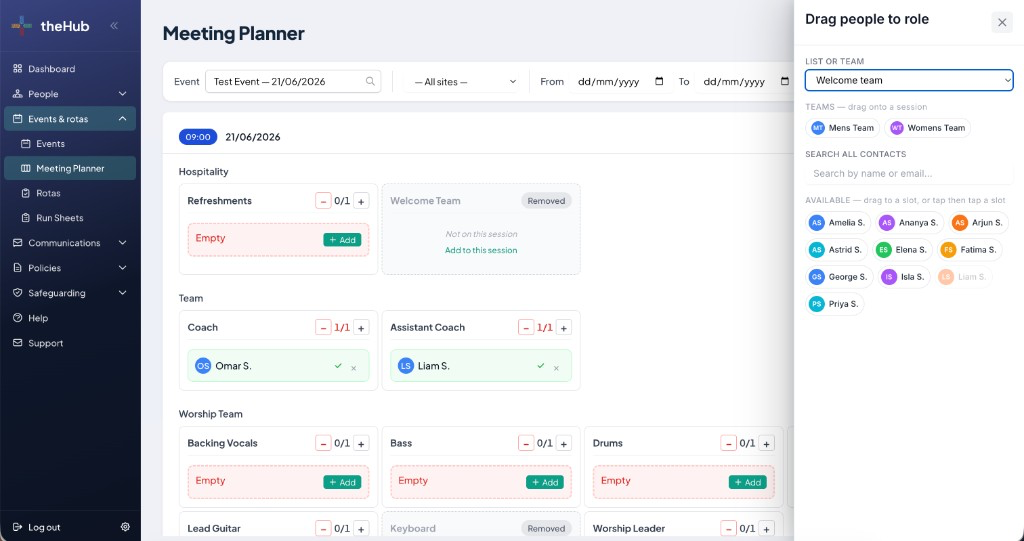The width and height of the screenshot is (1024, 541).
Task: Confirm Liam S. with checkmark icon
Action: [x=541, y=366]
